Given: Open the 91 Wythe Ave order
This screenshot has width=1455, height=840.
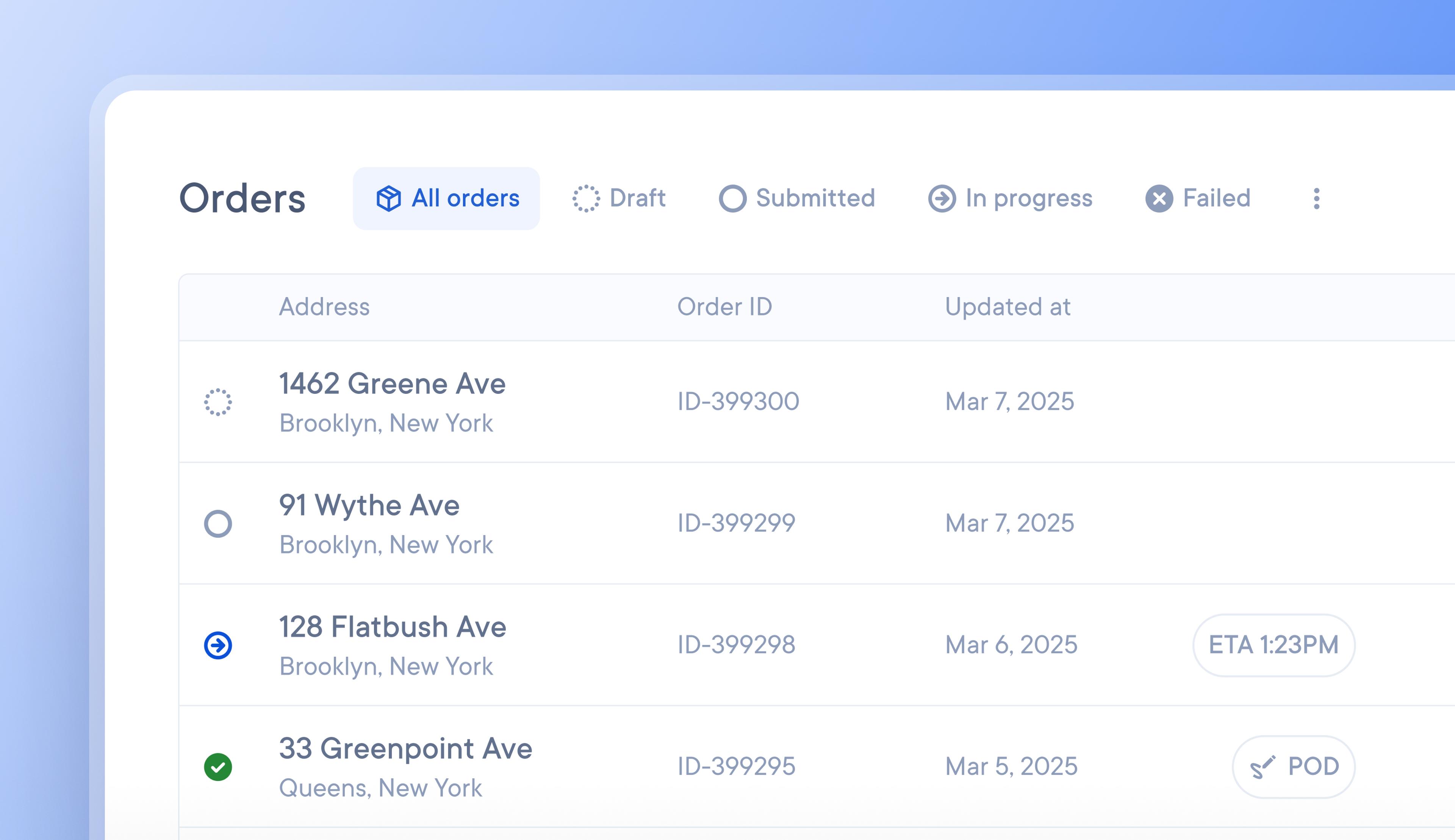Looking at the screenshot, I should (x=369, y=505).
